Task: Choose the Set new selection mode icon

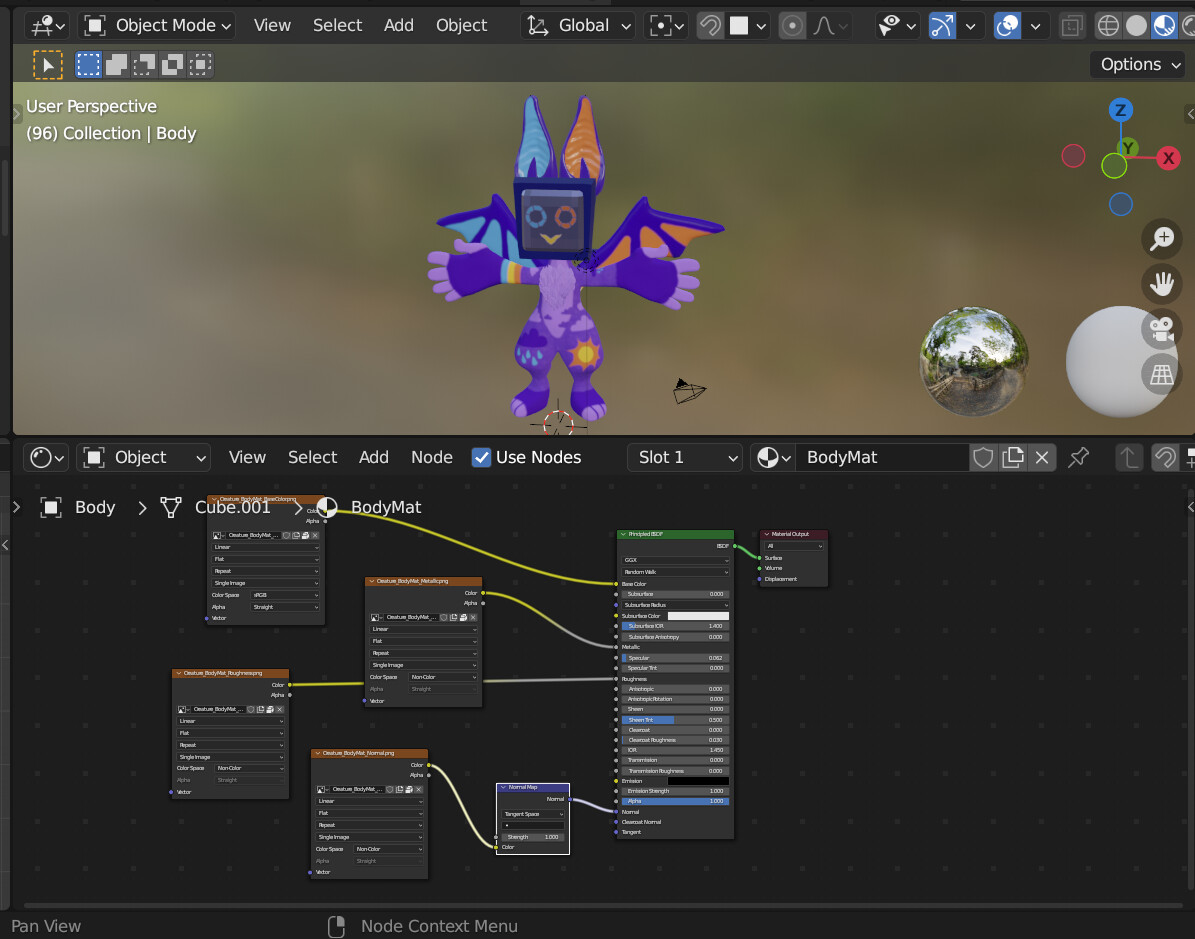Action: (88, 65)
